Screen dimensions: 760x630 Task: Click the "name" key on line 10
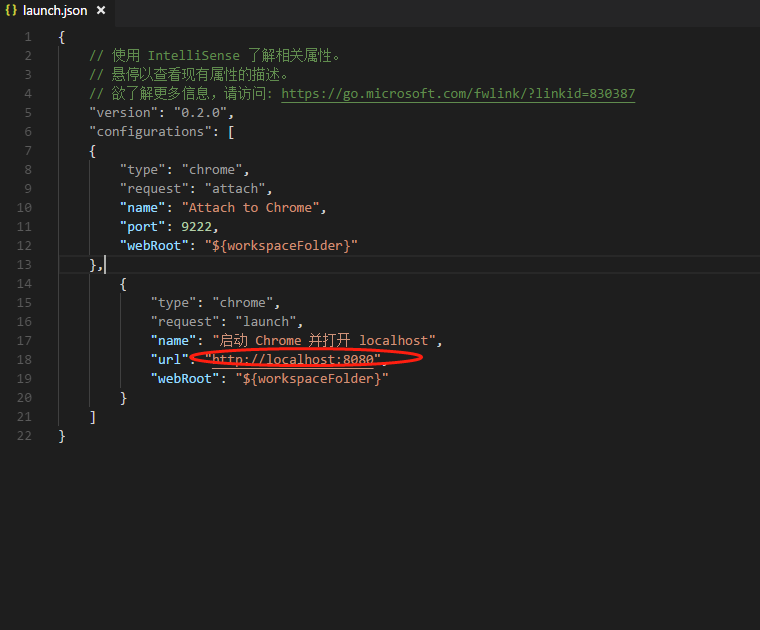[x=142, y=207]
